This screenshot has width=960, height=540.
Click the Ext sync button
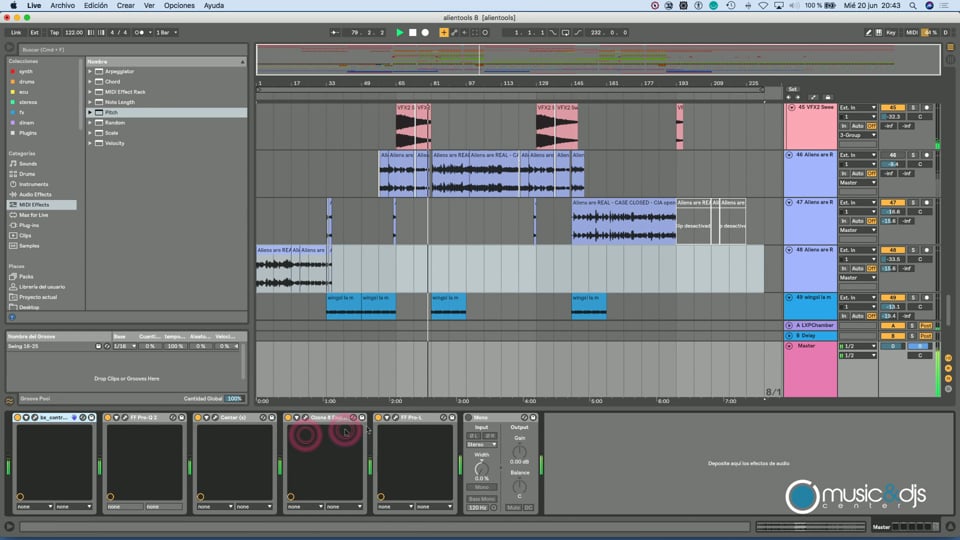[34, 32]
